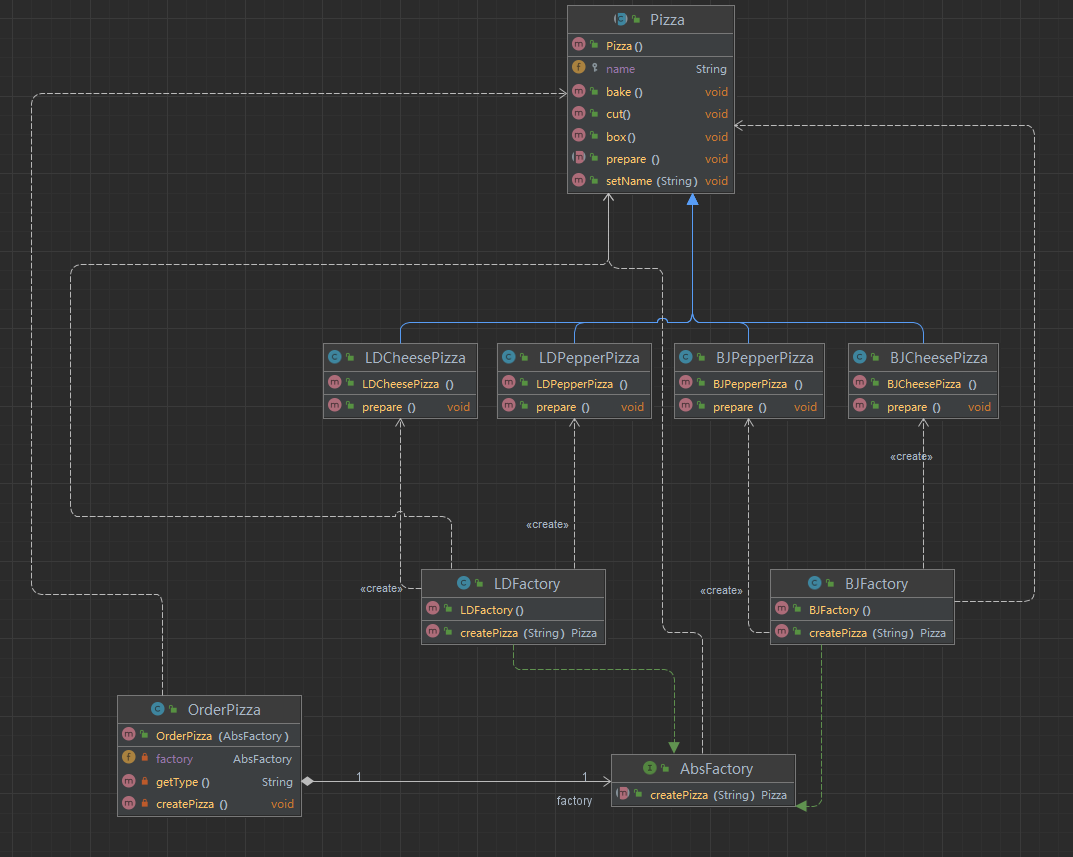Screen dimensions: 1073x857
Task: Click class icon on LDCheesePizza header
Action: [x=335, y=357]
